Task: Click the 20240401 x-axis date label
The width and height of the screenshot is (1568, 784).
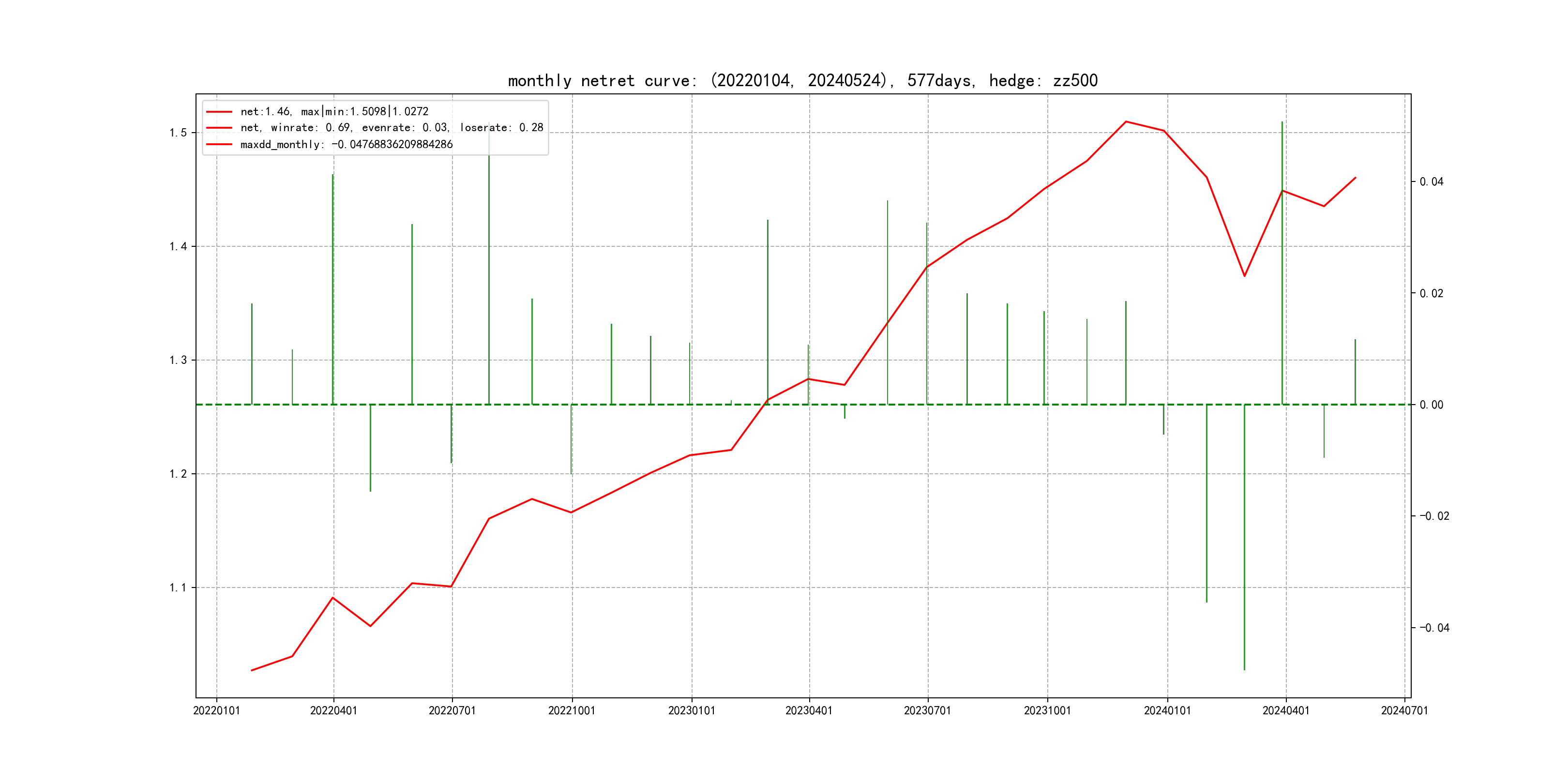Action: pos(1285,710)
